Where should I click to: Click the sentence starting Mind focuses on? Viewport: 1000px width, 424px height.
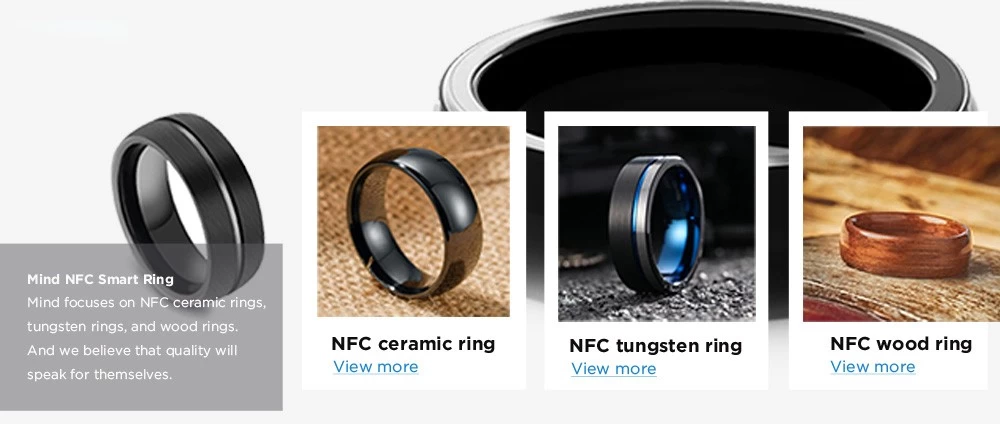pos(146,314)
